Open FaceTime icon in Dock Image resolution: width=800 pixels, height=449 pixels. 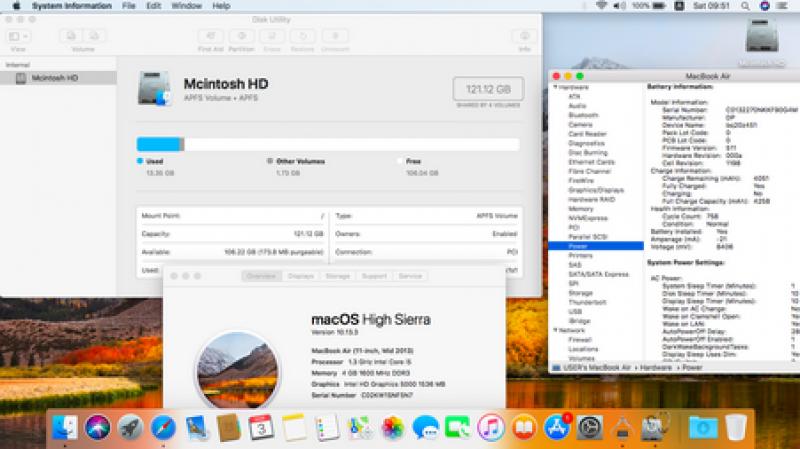(458, 427)
